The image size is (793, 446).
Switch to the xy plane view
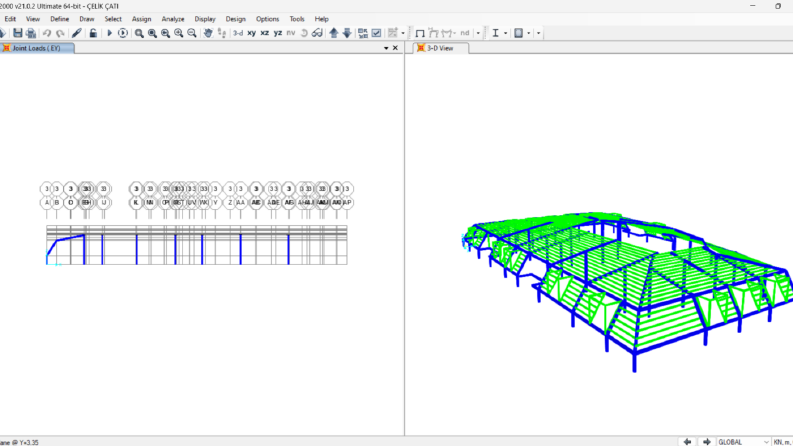[251, 33]
